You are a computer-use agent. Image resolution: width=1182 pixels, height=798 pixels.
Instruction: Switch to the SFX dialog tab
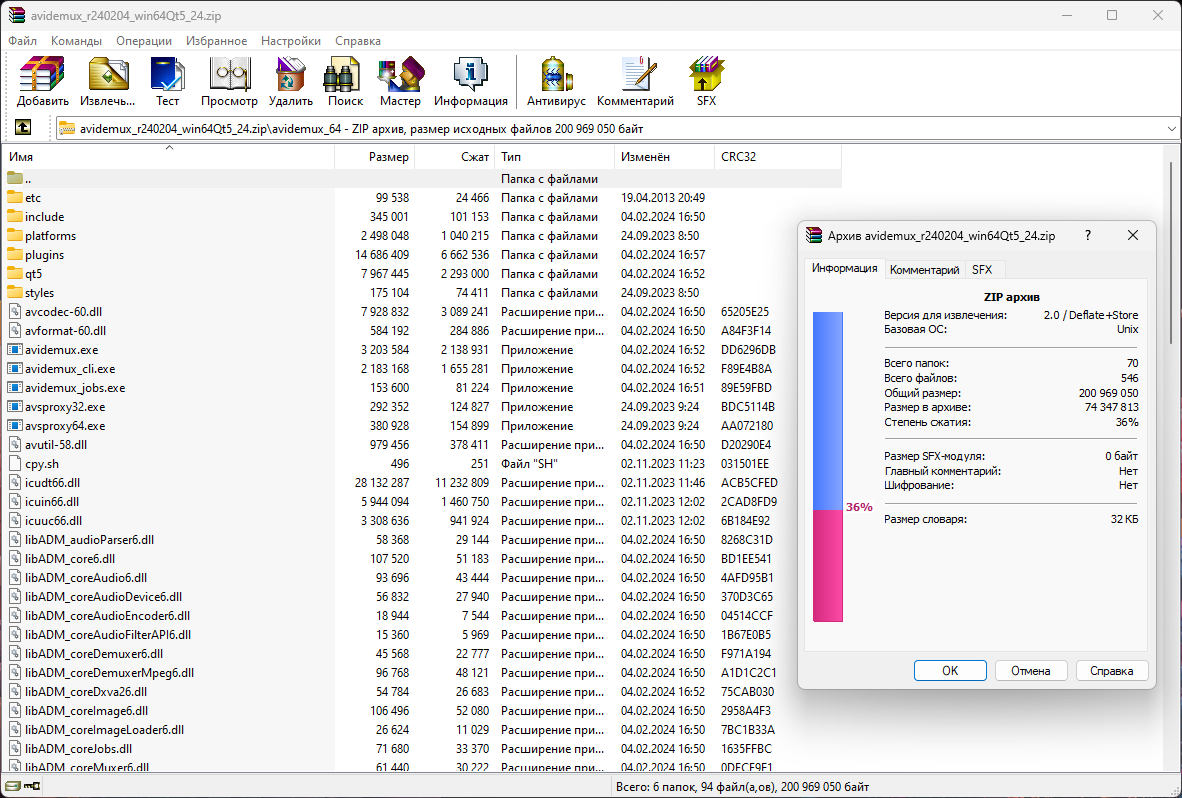pyautogui.click(x=982, y=270)
